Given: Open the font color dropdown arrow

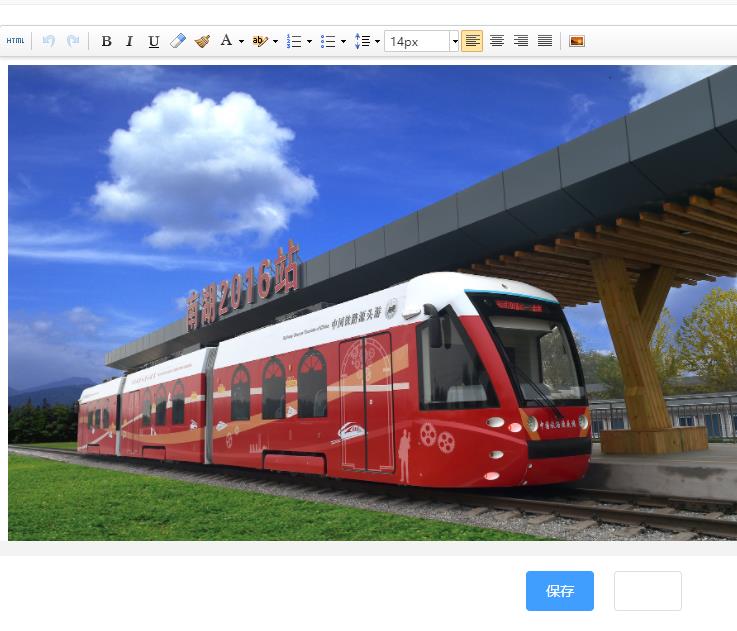Looking at the screenshot, I should [x=241, y=42].
